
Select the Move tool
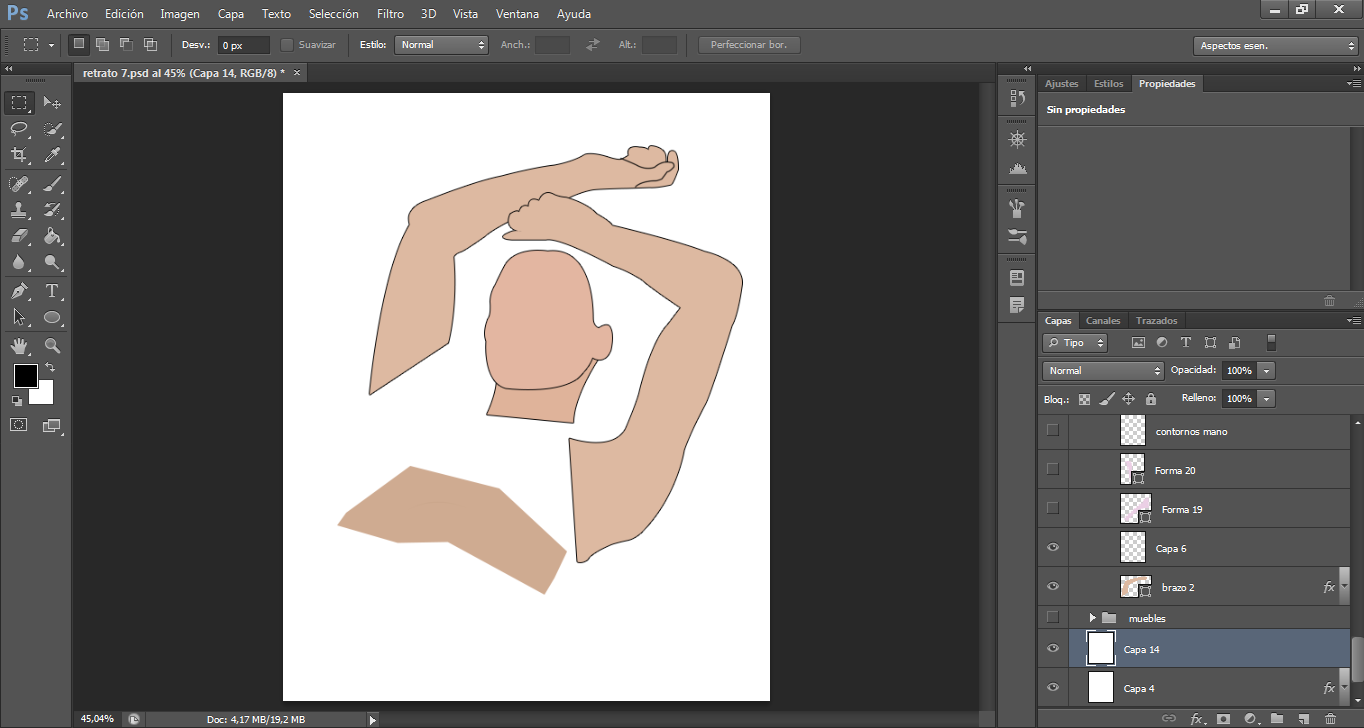53,102
